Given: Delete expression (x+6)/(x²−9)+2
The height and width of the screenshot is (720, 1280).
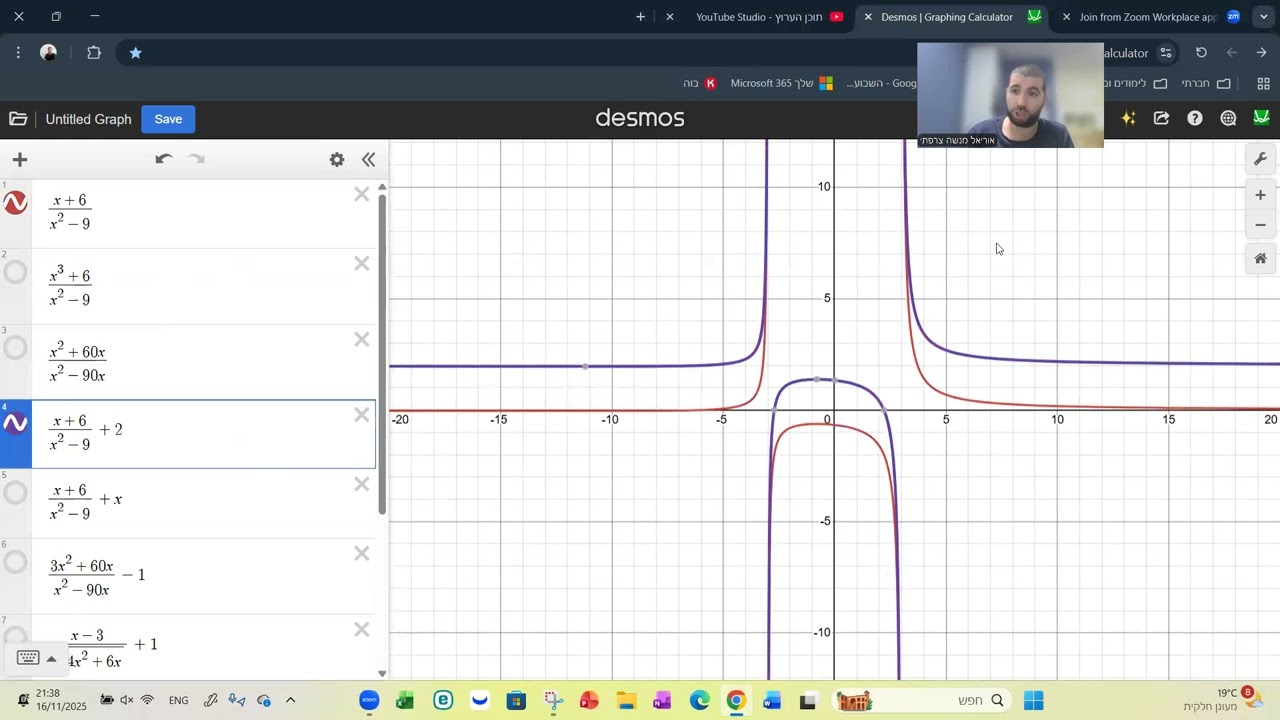Looking at the screenshot, I should pyautogui.click(x=362, y=415).
